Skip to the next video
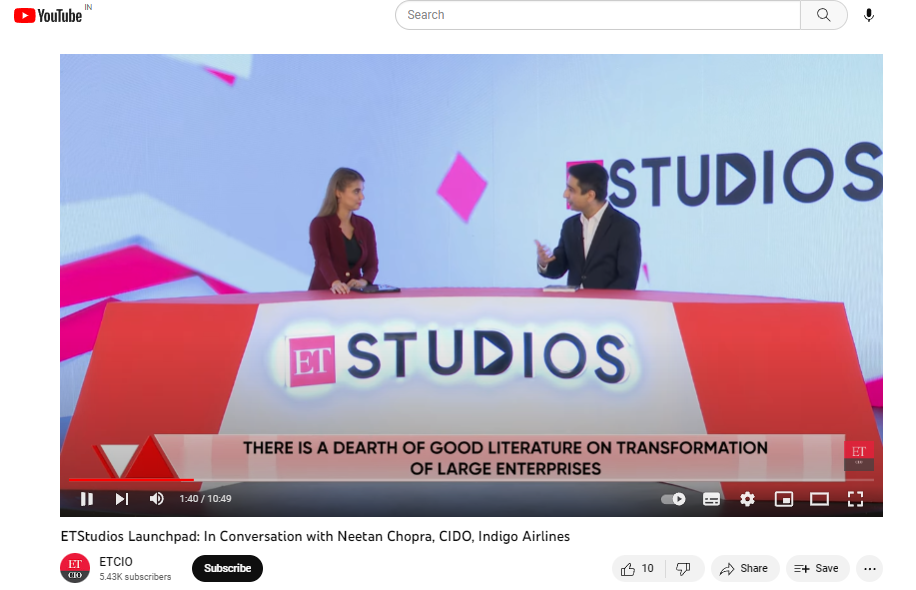This screenshot has width=916, height=590. [x=122, y=499]
